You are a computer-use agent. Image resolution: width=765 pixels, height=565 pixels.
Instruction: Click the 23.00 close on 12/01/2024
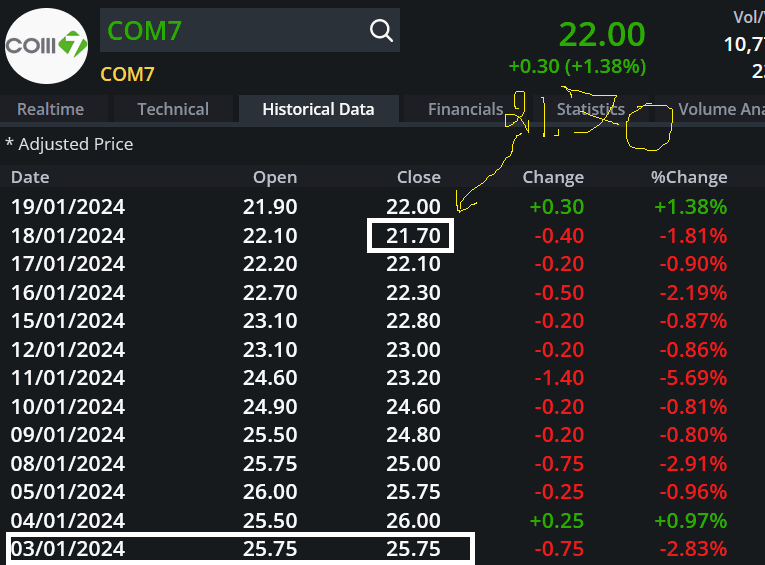(x=413, y=350)
